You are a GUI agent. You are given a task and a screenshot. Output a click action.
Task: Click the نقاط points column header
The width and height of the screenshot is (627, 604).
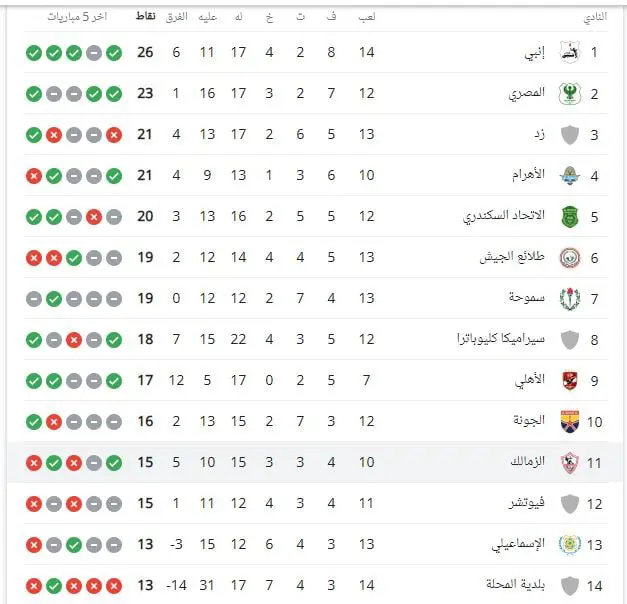click(x=146, y=16)
